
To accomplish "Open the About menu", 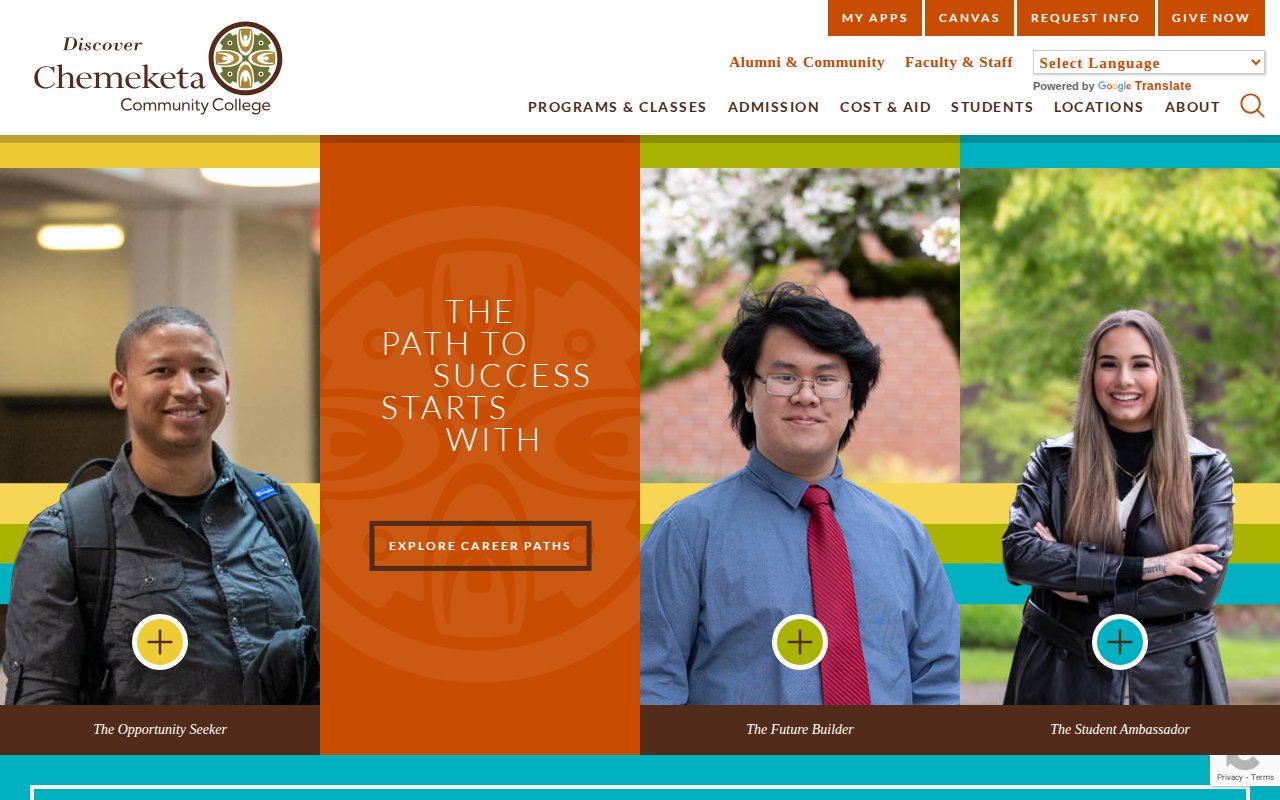I will (x=1192, y=107).
